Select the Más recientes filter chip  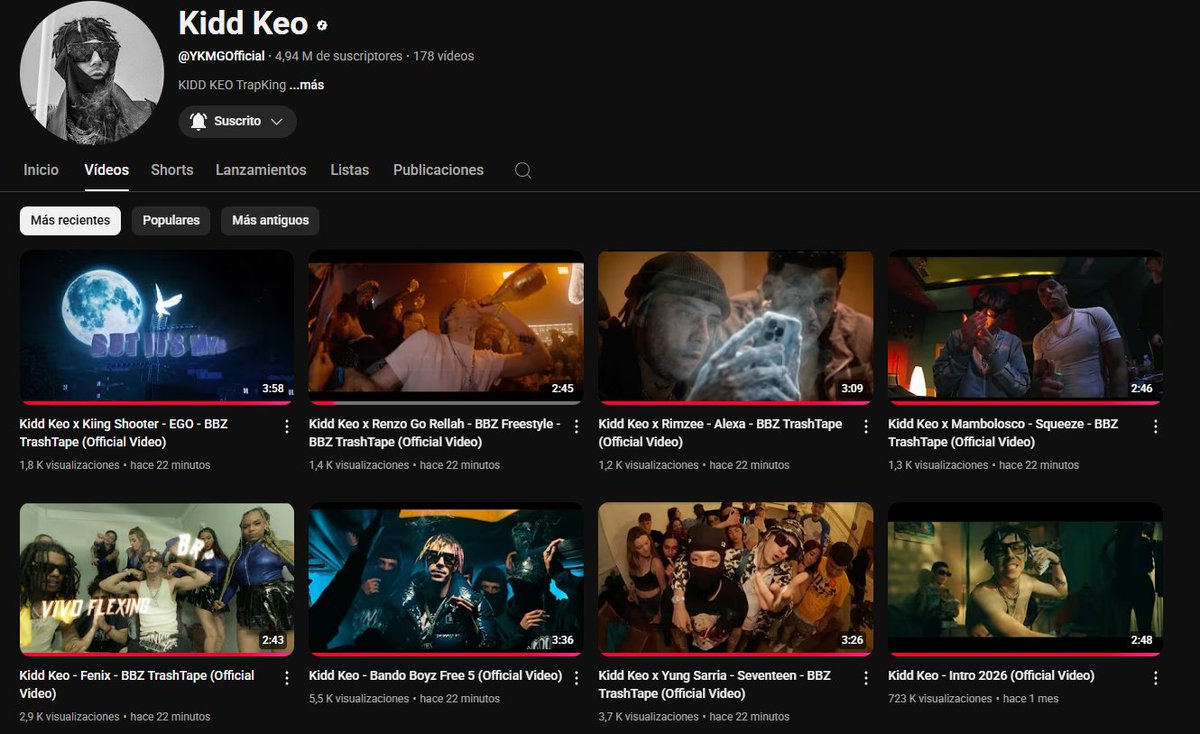click(x=70, y=220)
